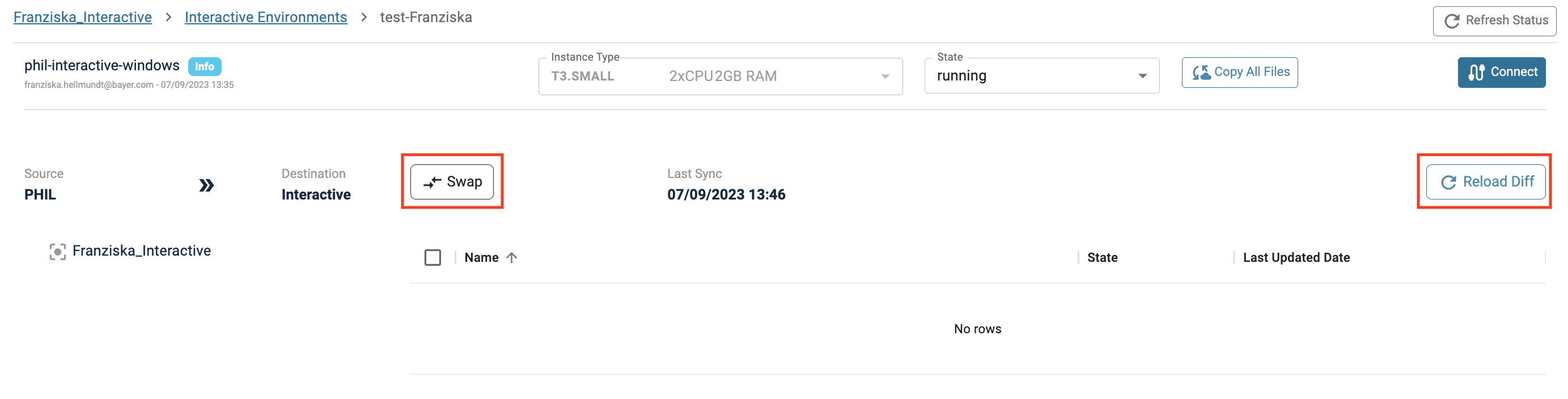Click the Swap source and destination button
Screen dimensions: 1568x399
452,181
